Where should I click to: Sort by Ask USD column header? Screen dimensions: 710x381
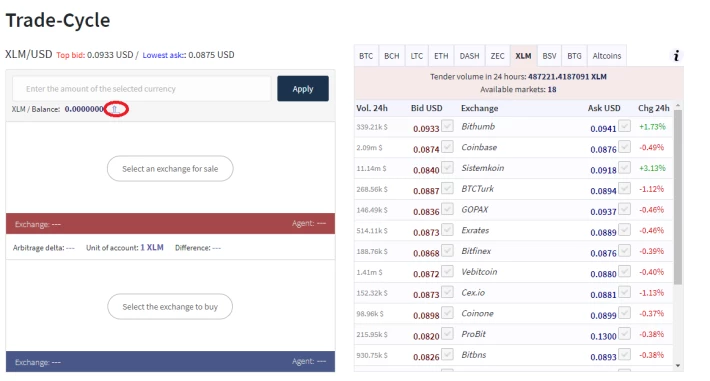[x=604, y=108]
